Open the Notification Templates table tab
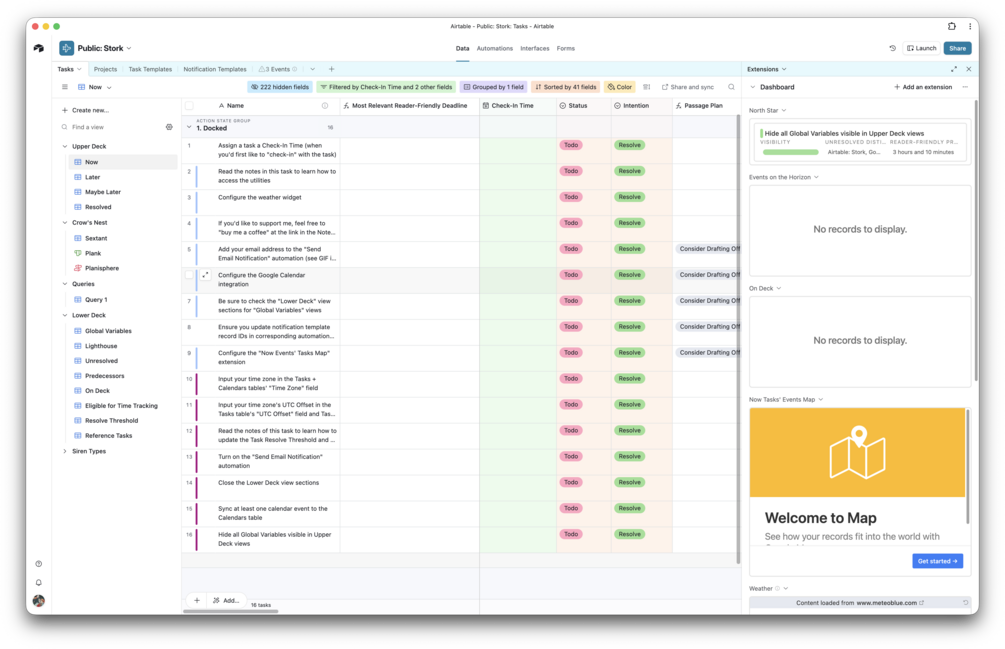 click(215, 69)
